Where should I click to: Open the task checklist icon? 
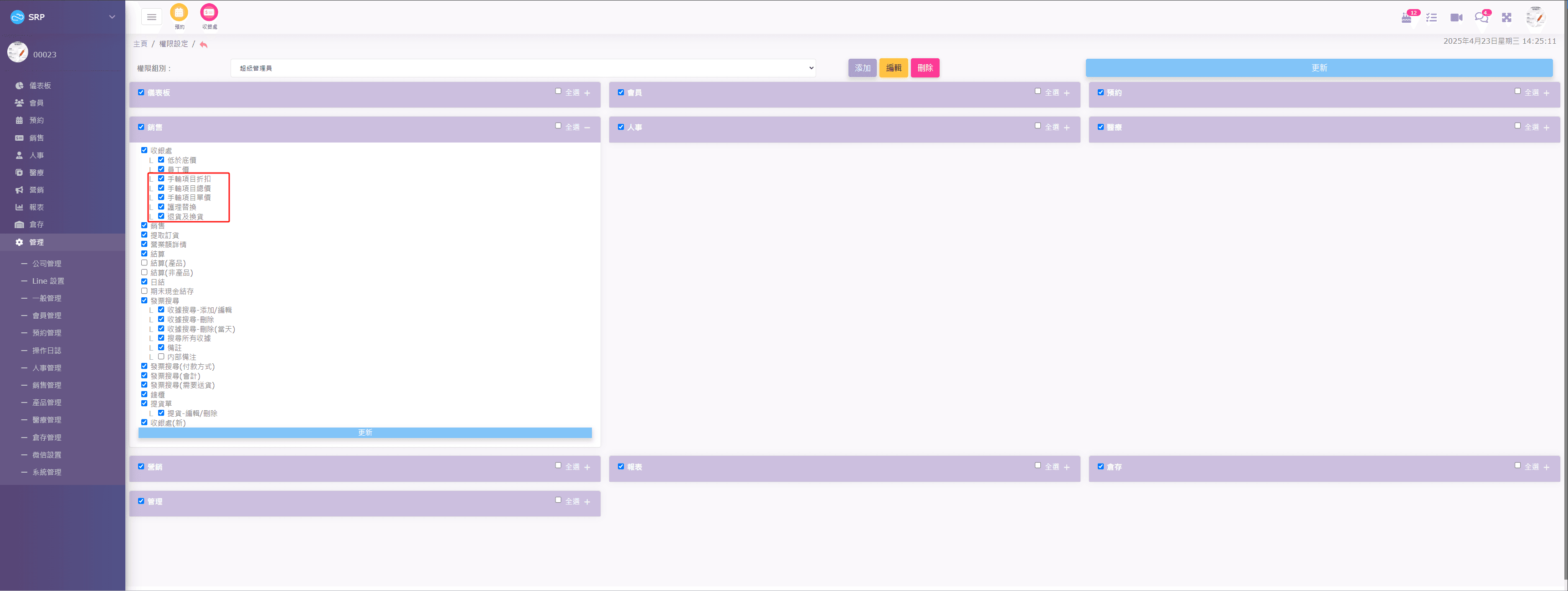1431,18
